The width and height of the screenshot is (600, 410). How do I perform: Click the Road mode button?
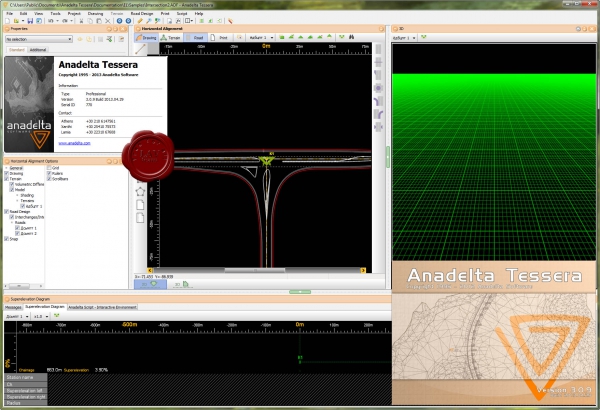[x=196, y=38]
